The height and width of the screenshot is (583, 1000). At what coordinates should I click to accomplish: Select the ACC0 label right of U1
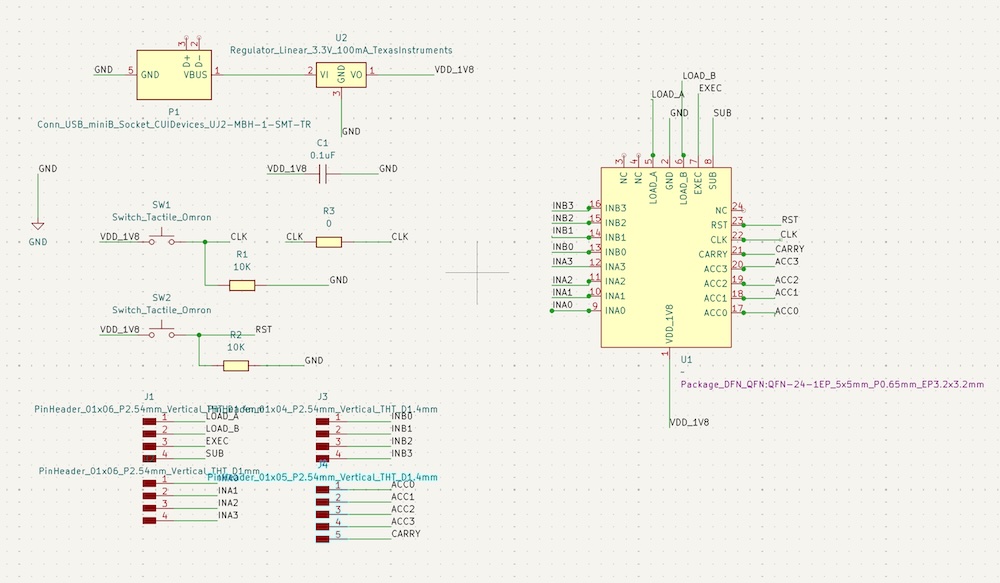tap(786, 312)
